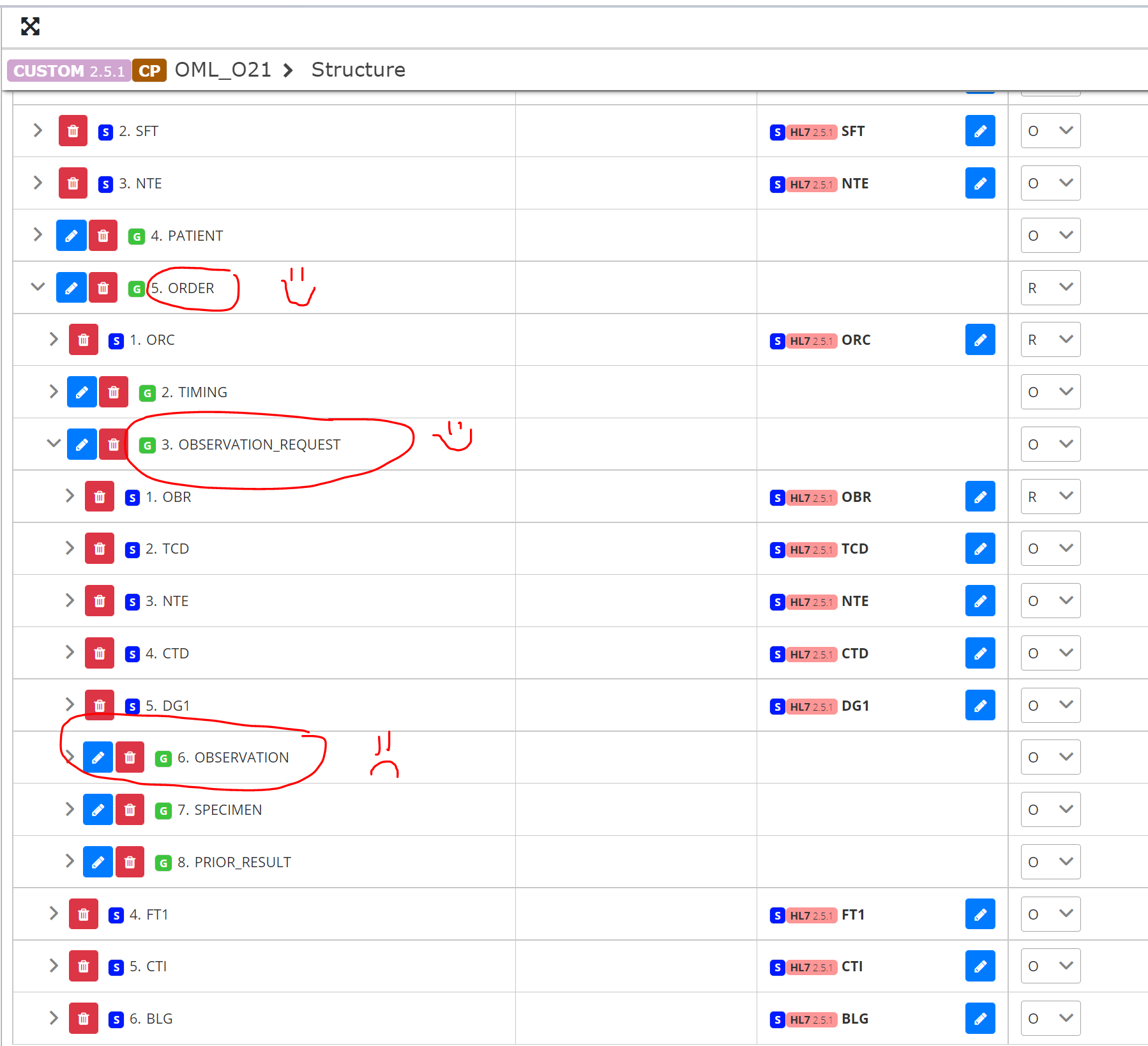The height and width of the screenshot is (1046, 1148).
Task: Click the CUSTOM 2.5.1 badge
Action: click(x=68, y=70)
